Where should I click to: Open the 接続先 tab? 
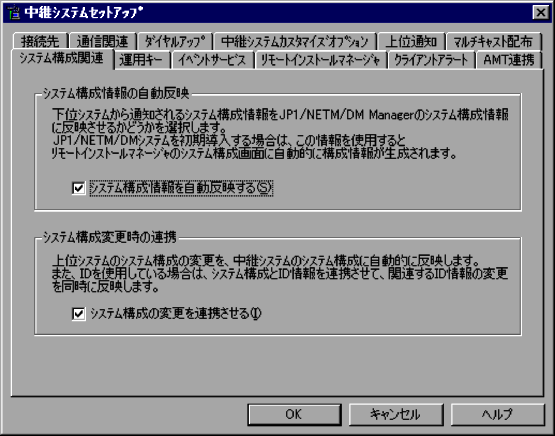40,41
